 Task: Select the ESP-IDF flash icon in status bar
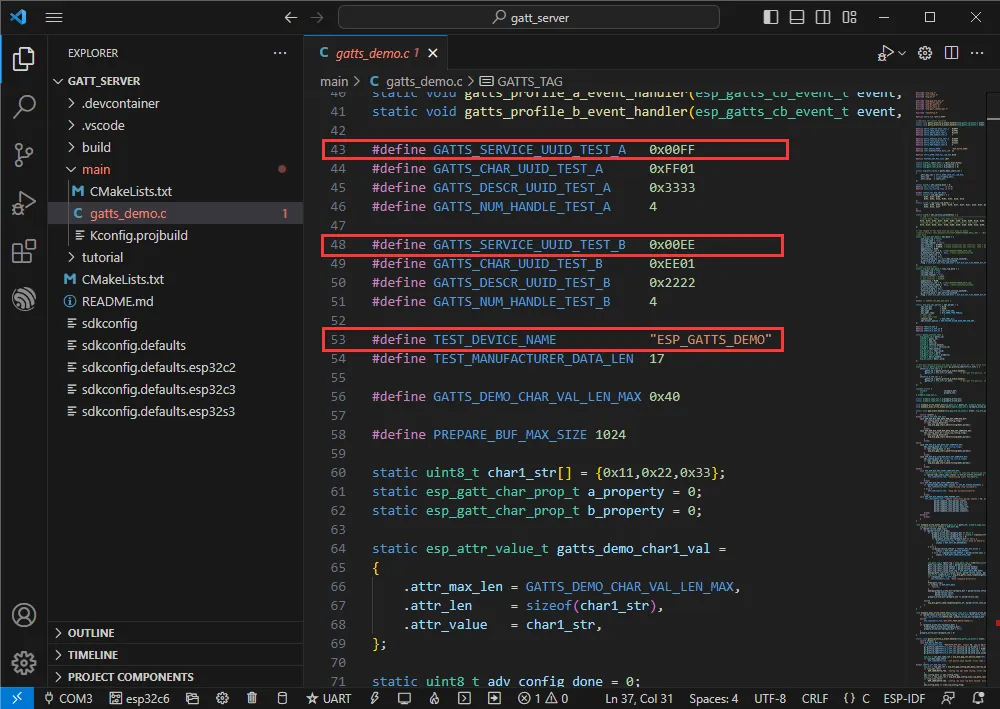click(374, 697)
